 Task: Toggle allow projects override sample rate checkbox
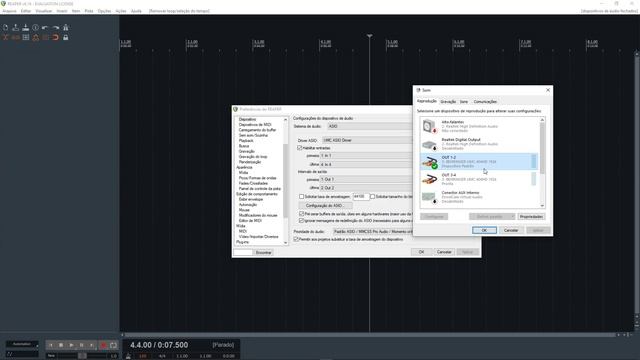pyautogui.click(x=296, y=239)
